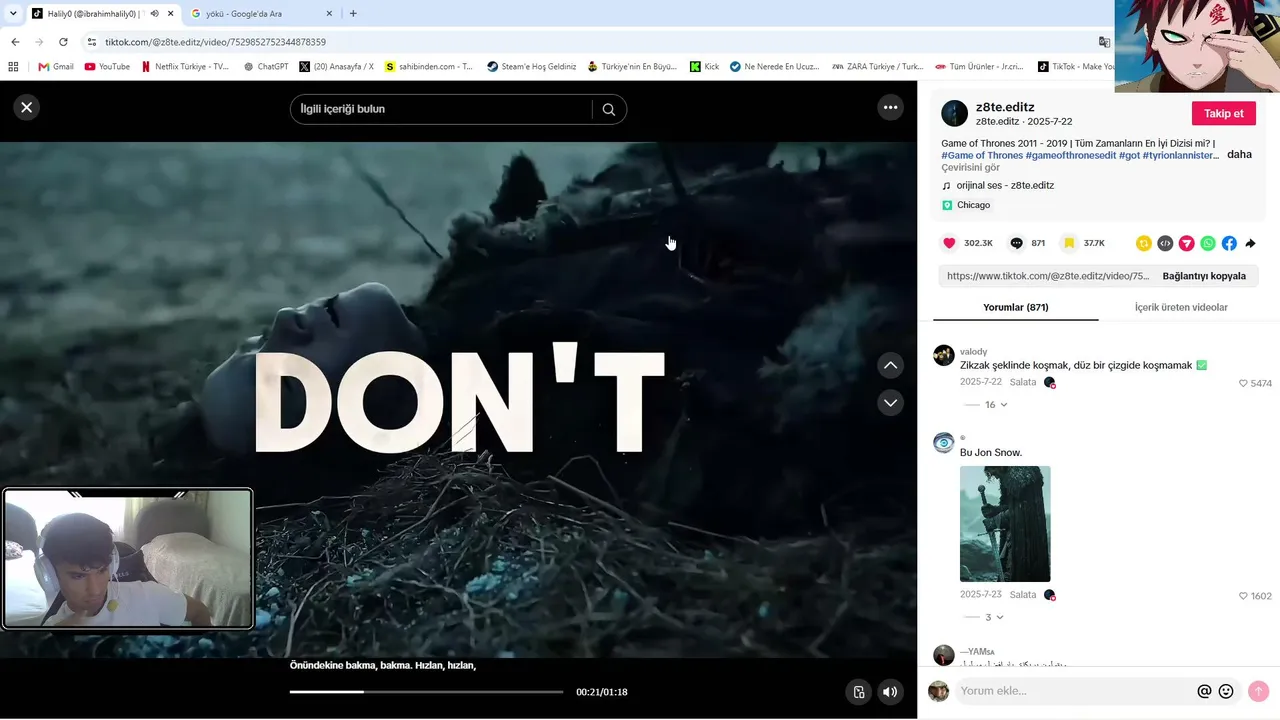Seek the video using the progress bar
Screen dimensions: 1280x720
tap(426, 692)
